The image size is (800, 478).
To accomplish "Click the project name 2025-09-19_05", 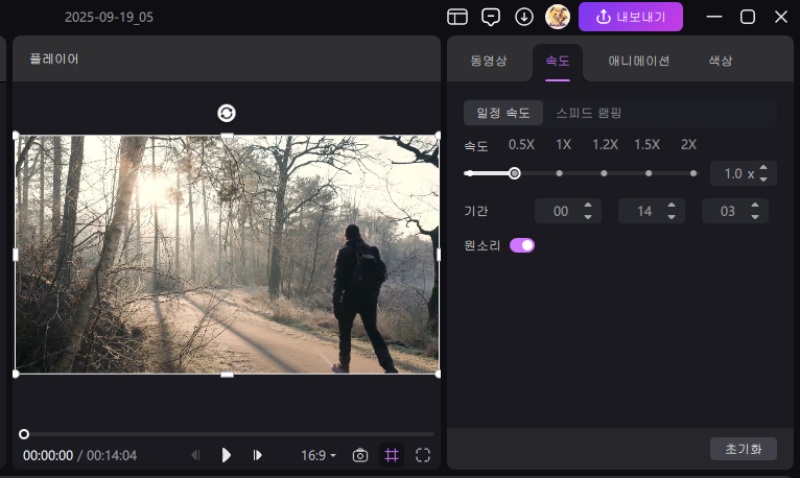I will [109, 17].
